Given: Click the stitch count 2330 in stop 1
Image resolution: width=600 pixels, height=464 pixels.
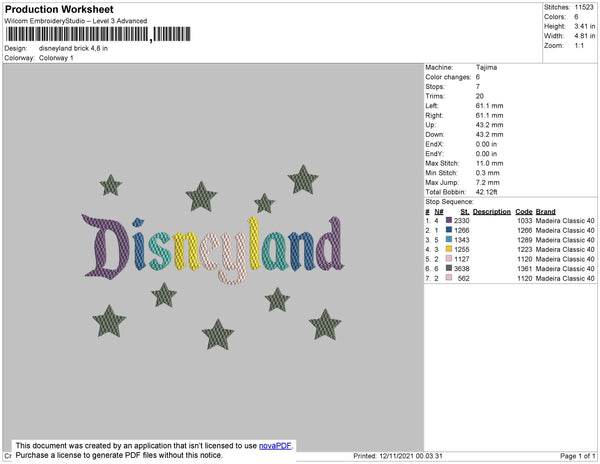Looking at the screenshot, I should 461,221.
